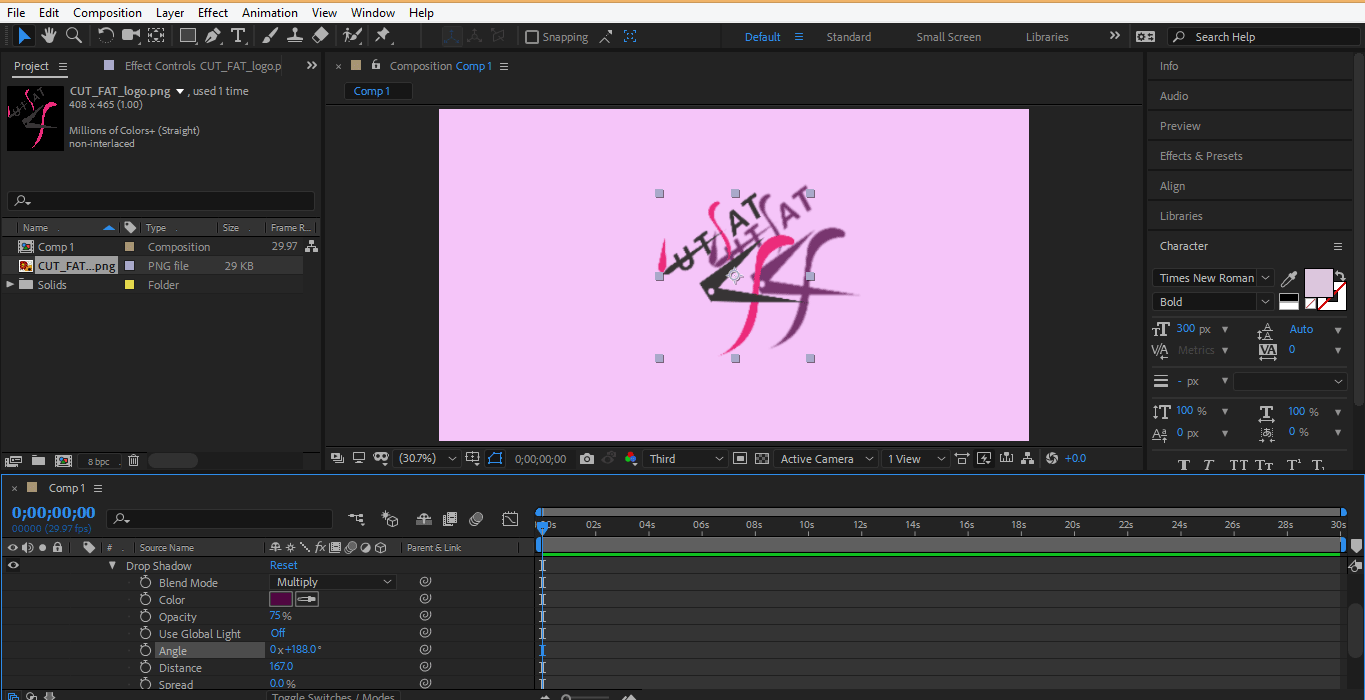Open the Blend Mode Multiply dropdown
This screenshot has height=700, width=1365.
pyautogui.click(x=333, y=582)
